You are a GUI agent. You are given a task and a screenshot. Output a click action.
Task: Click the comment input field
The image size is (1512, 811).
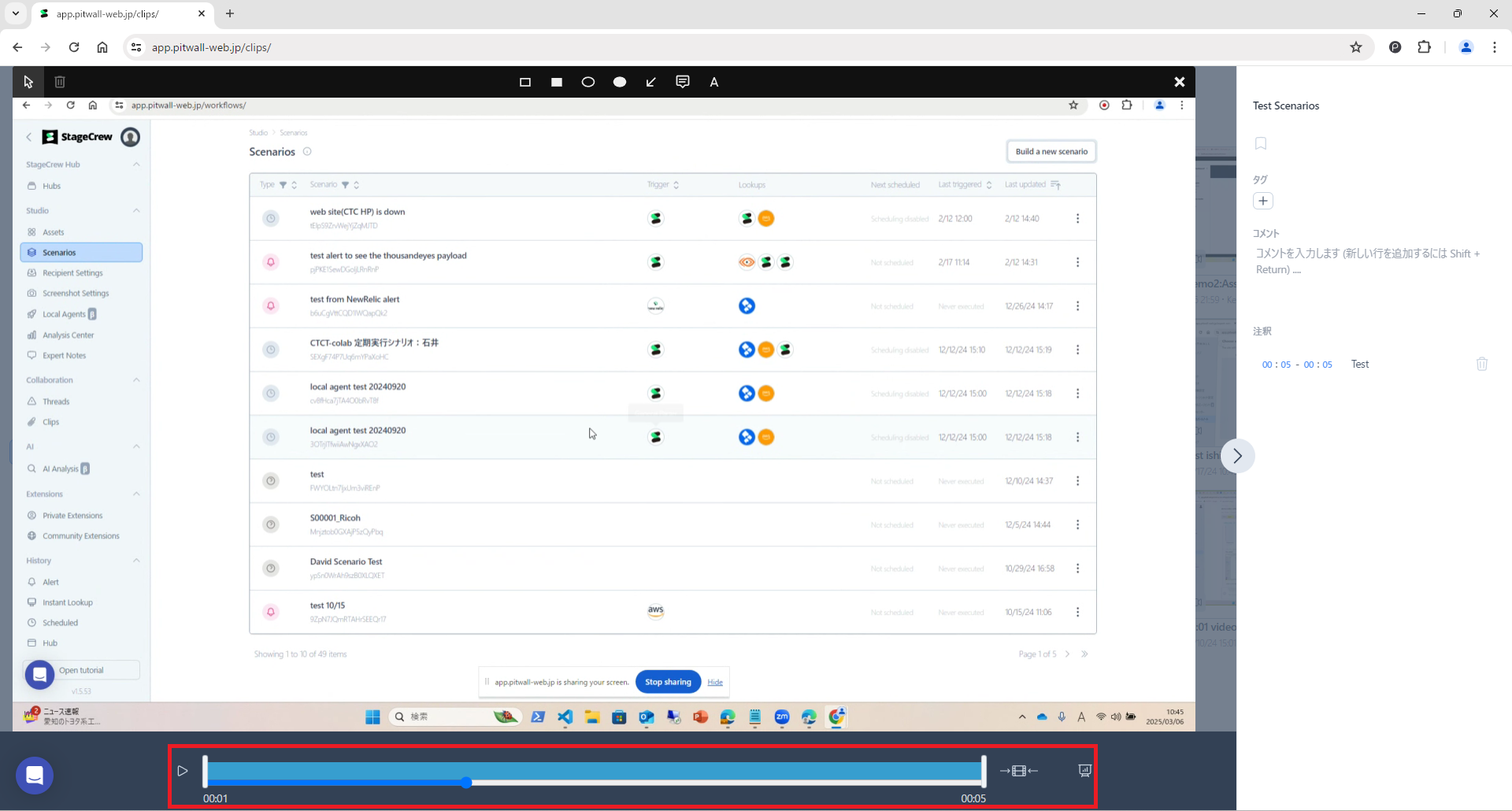point(1367,261)
